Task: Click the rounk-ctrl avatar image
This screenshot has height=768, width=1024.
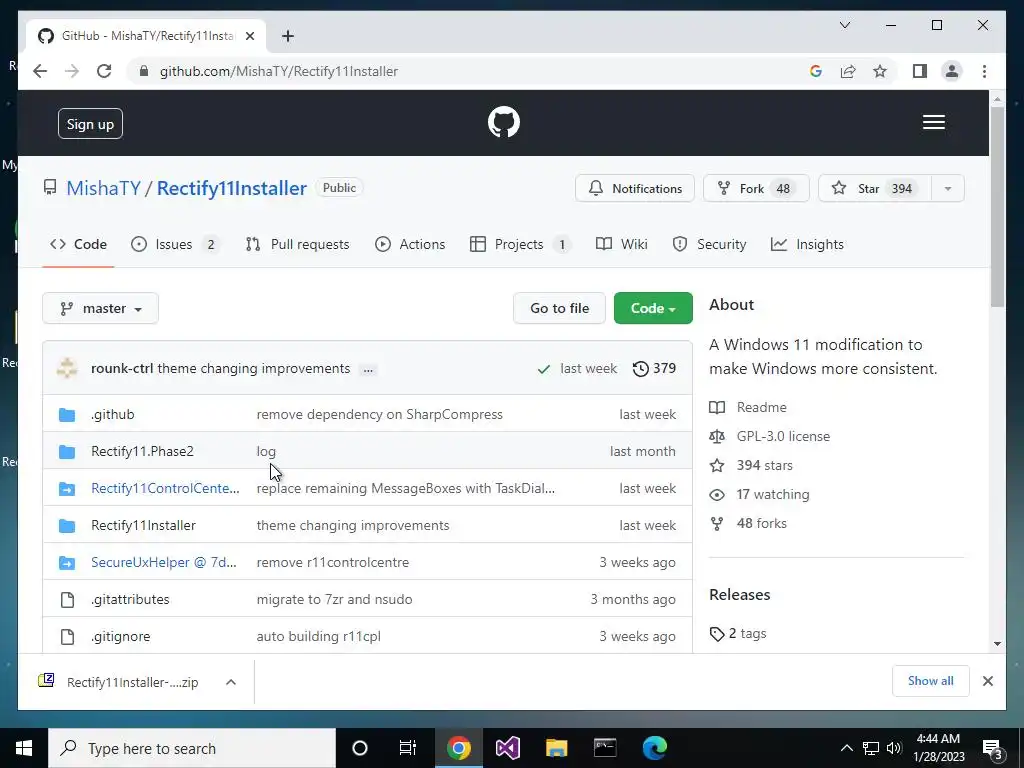Action: (67, 368)
